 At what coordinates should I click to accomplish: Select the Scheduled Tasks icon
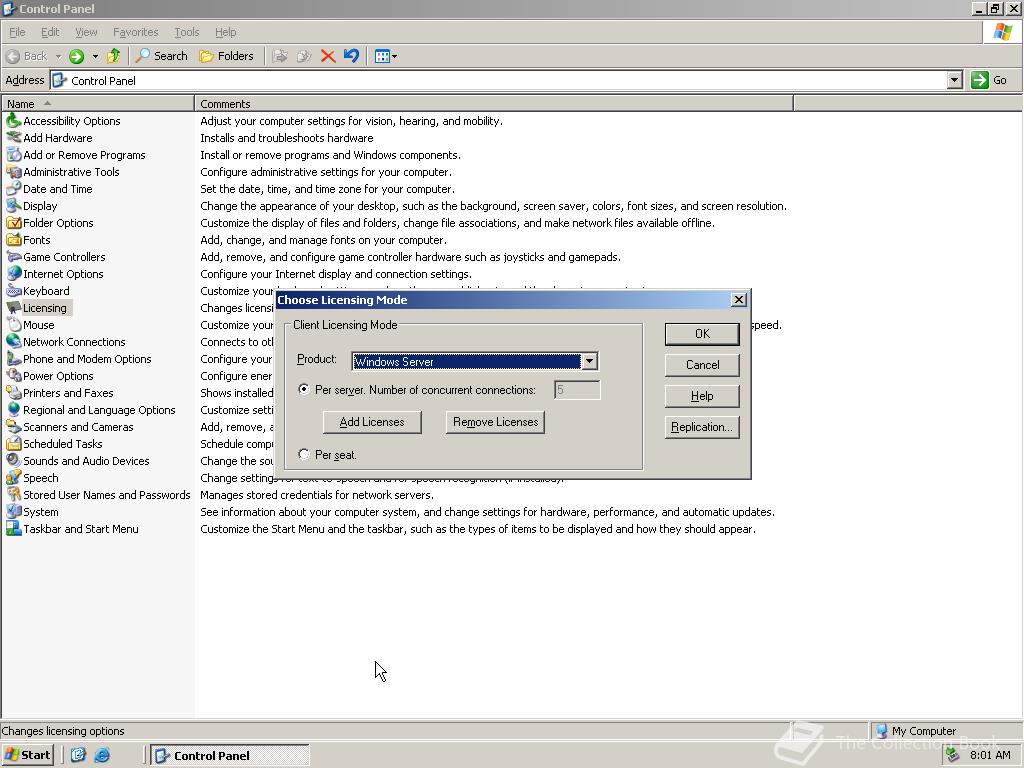[x=13, y=443]
